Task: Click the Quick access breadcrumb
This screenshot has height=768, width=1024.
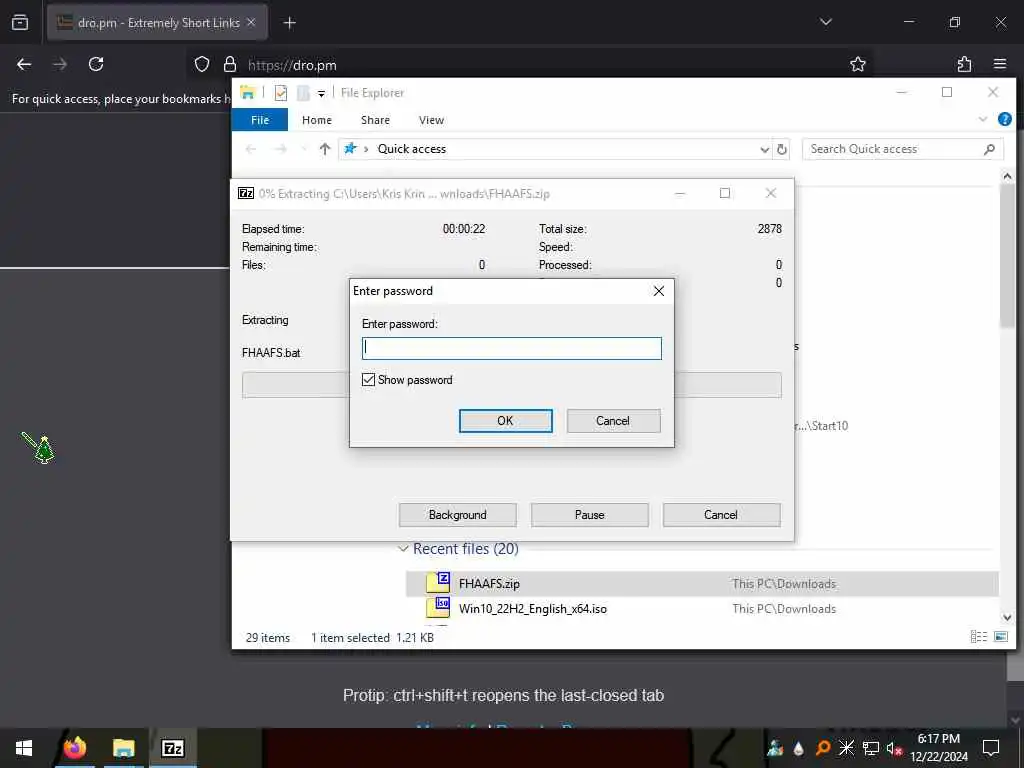Action: (x=411, y=149)
